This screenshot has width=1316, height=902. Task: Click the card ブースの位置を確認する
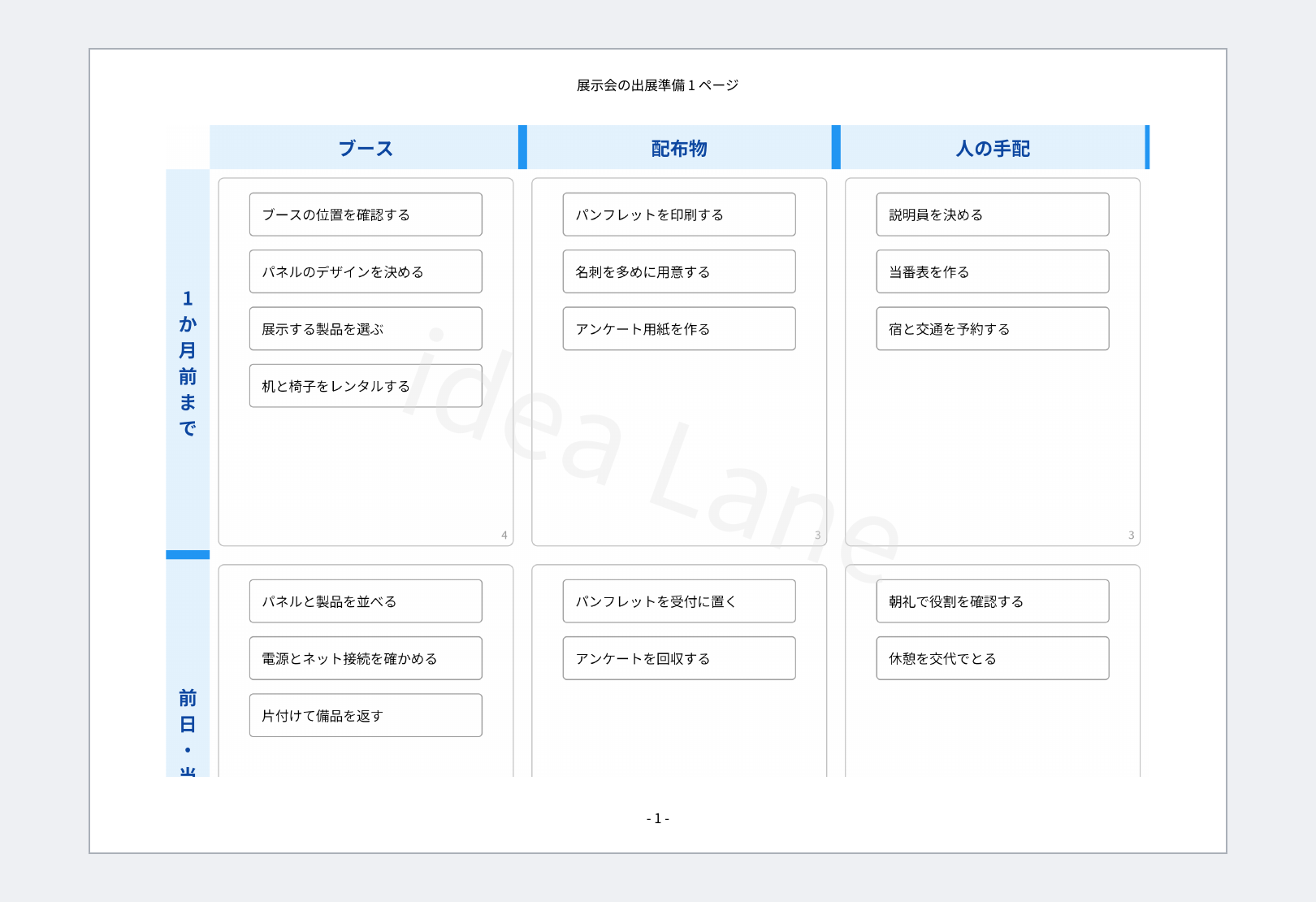[x=366, y=215]
